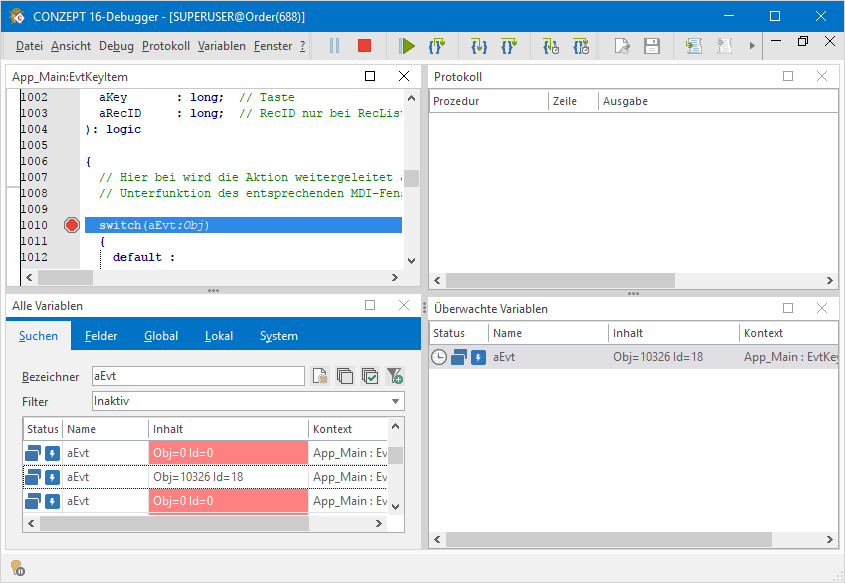Viewport: 845px width, 583px height.
Task: Expand the toolbar overflow arrow
Action: pos(752,46)
